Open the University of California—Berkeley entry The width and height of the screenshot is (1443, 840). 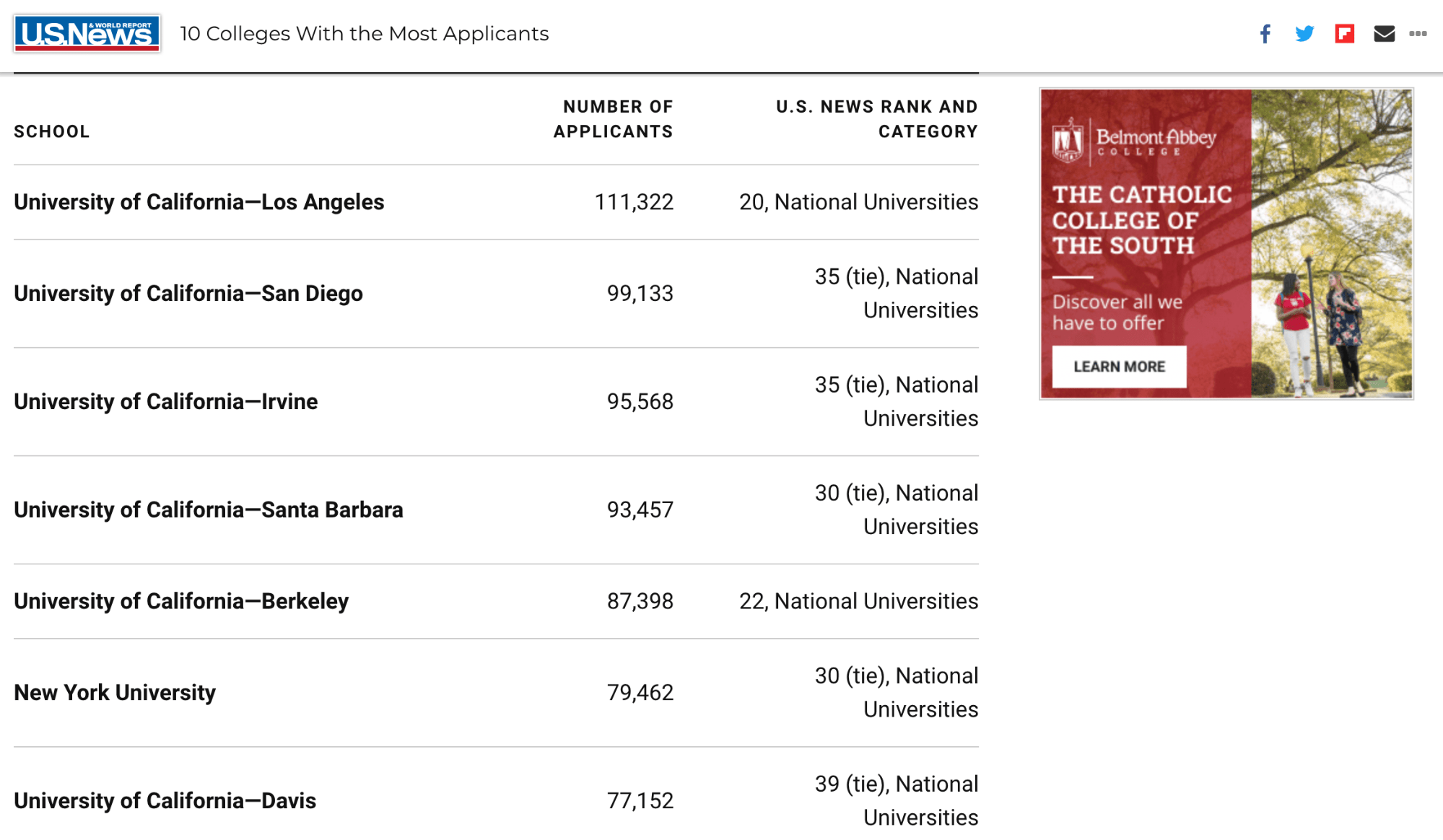(180, 600)
